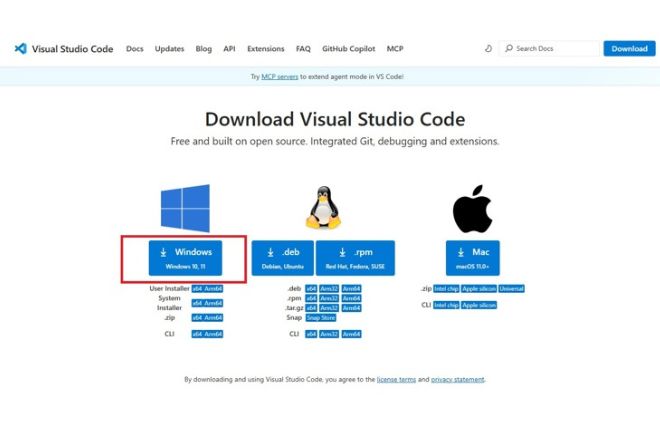The width and height of the screenshot is (660, 440).
Task: Select Apple silicon for Mac CLI
Action: [479, 305]
